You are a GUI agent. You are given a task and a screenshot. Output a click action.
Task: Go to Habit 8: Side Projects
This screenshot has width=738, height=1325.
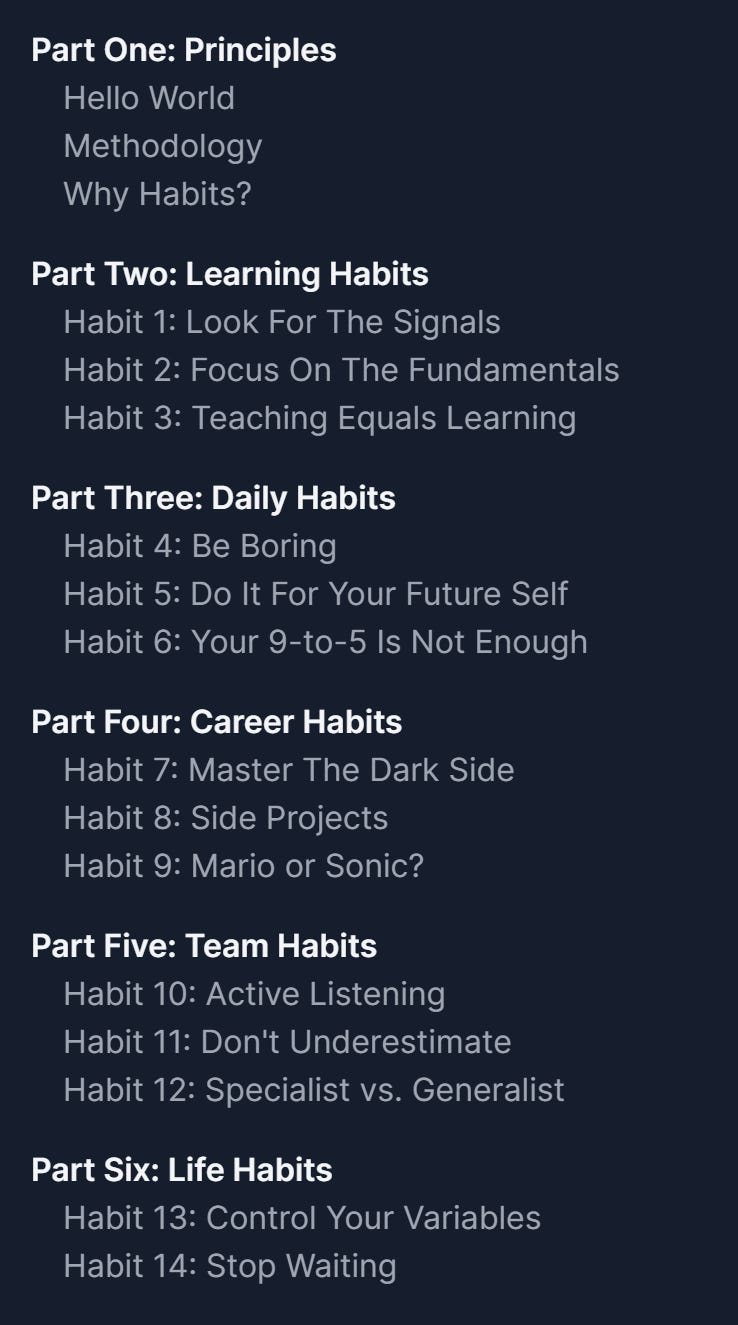coord(226,818)
